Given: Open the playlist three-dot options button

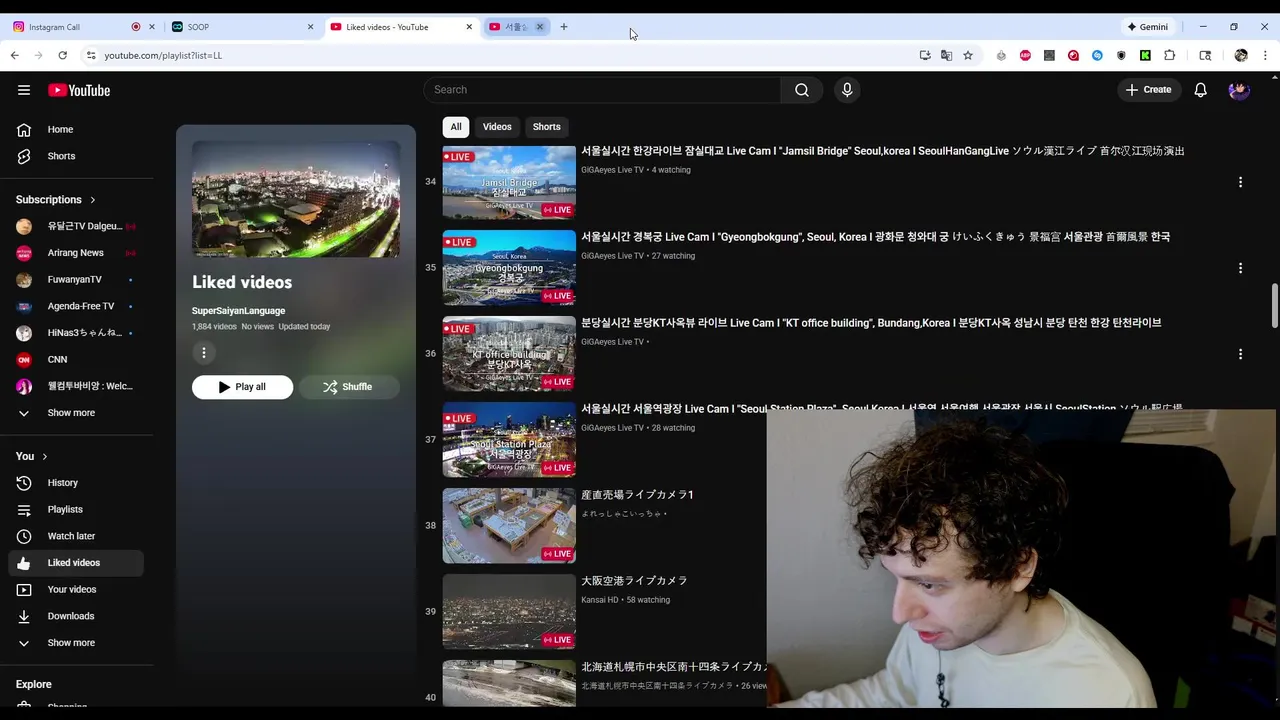Looking at the screenshot, I should [x=204, y=353].
